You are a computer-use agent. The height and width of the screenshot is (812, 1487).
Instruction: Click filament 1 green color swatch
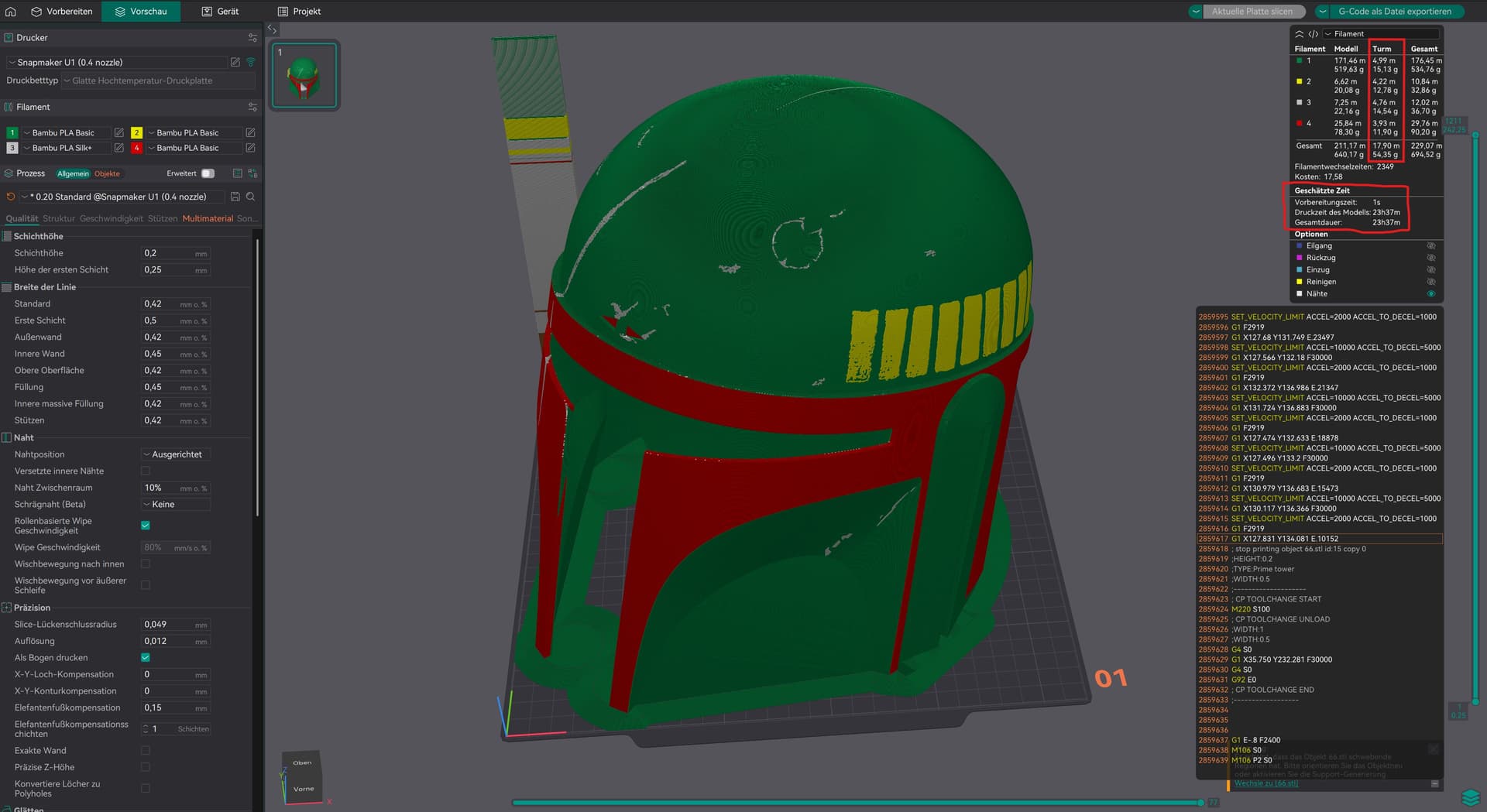click(x=12, y=132)
